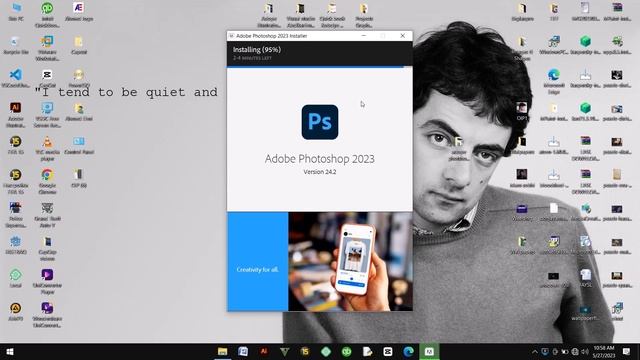The width and height of the screenshot is (640, 360).
Task: Click the "Version 24.2" text
Action: 320,172
